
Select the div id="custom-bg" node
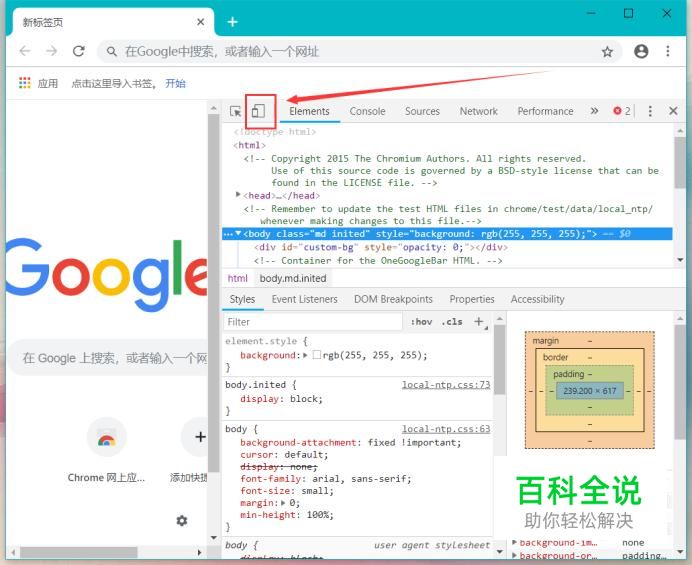[x=380, y=247]
